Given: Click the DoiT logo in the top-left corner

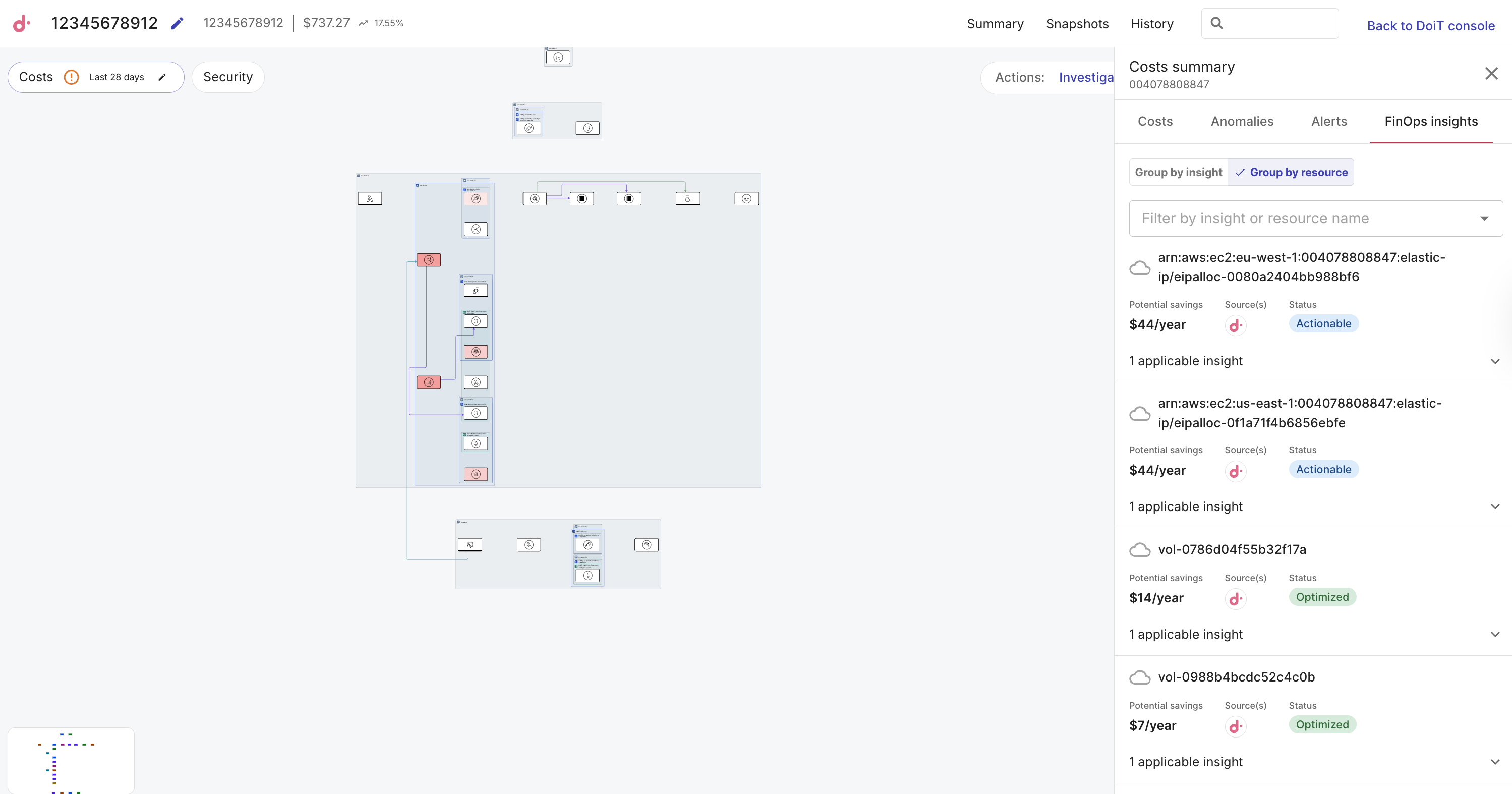Looking at the screenshot, I should pyautogui.click(x=21, y=24).
